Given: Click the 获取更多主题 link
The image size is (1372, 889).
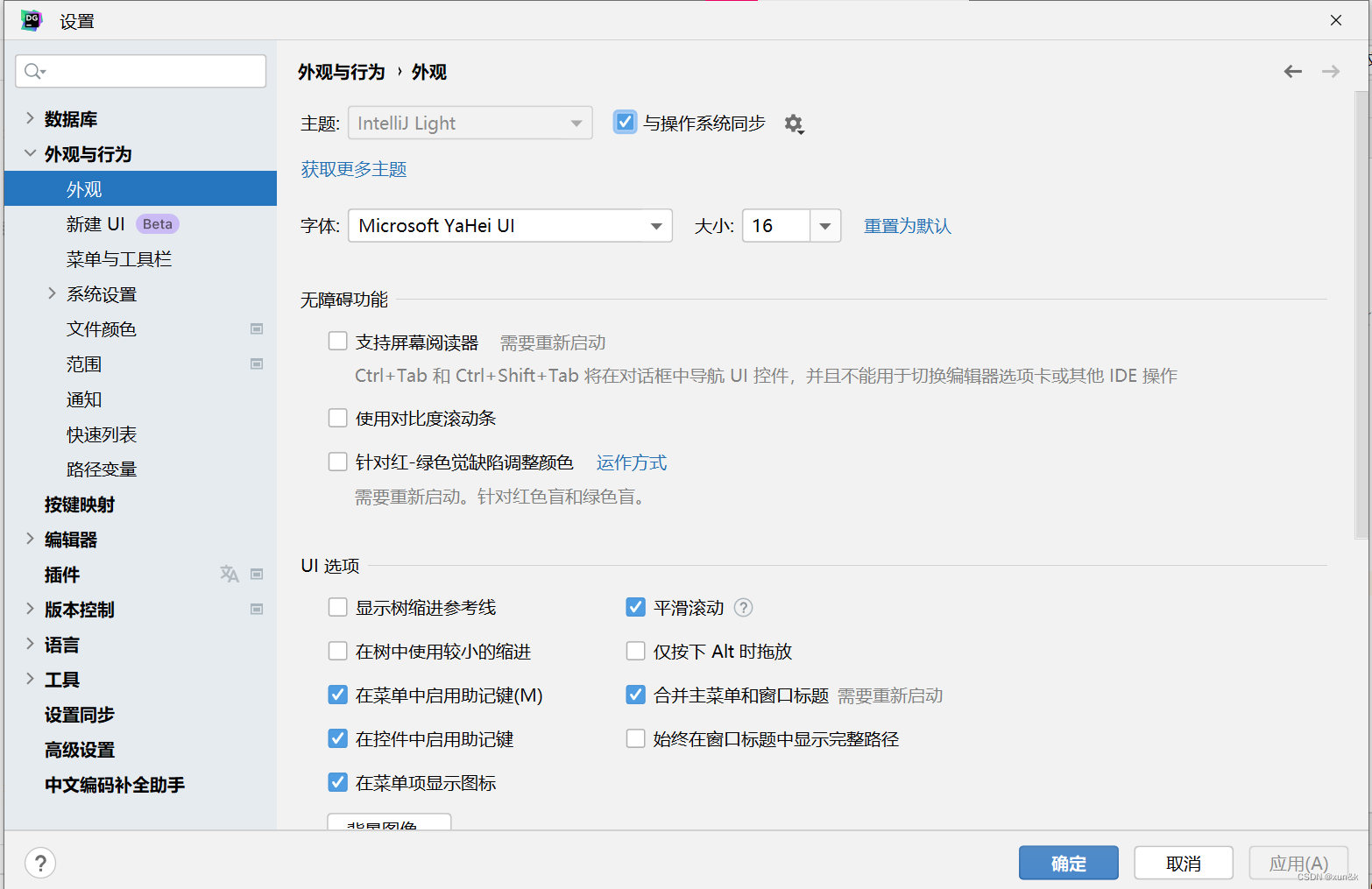Looking at the screenshot, I should click(353, 168).
